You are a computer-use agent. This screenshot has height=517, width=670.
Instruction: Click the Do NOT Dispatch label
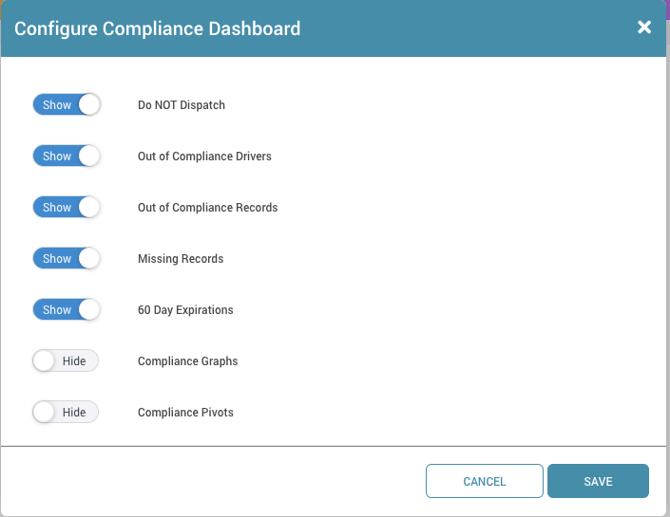coord(181,105)
